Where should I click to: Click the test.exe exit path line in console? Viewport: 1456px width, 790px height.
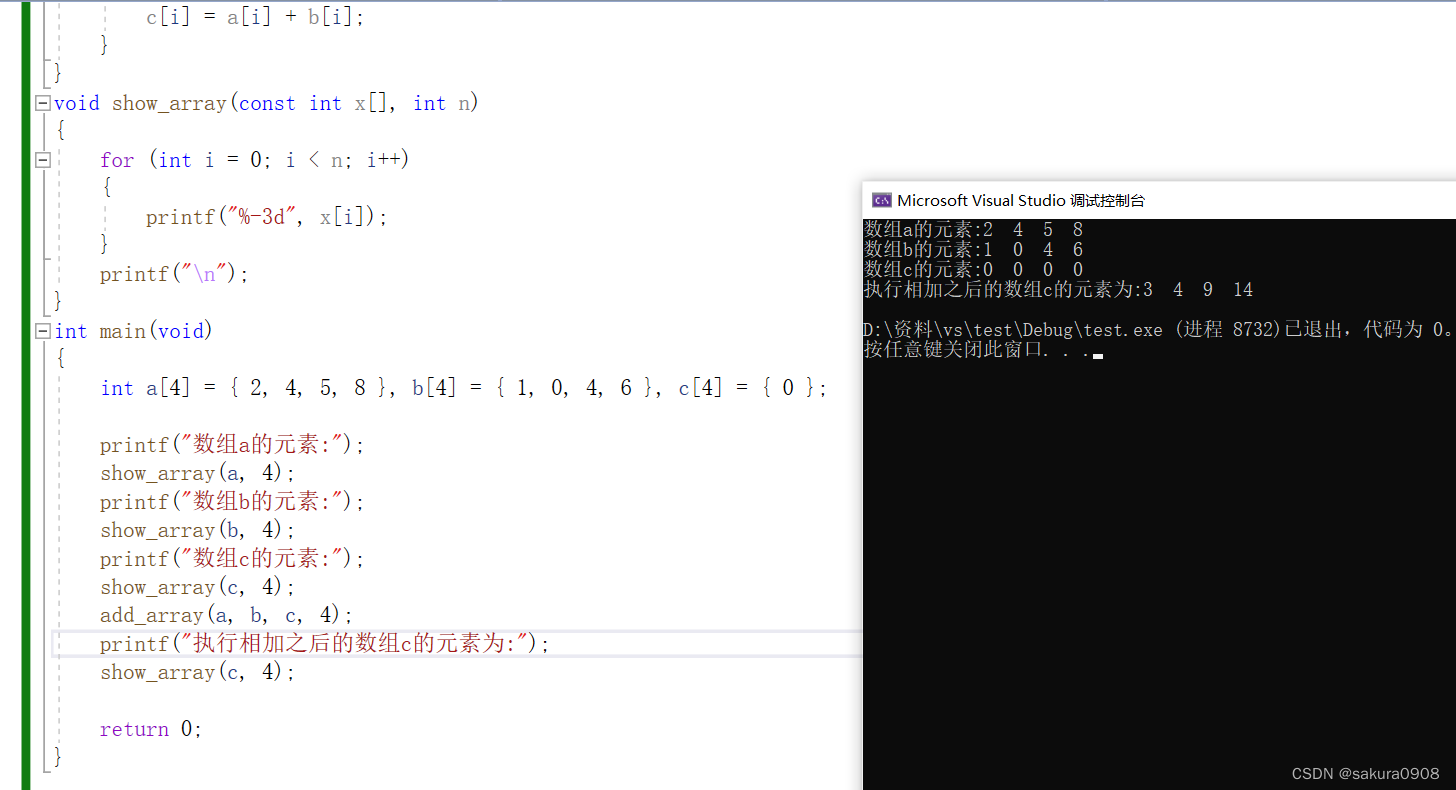coord(1158,330)
